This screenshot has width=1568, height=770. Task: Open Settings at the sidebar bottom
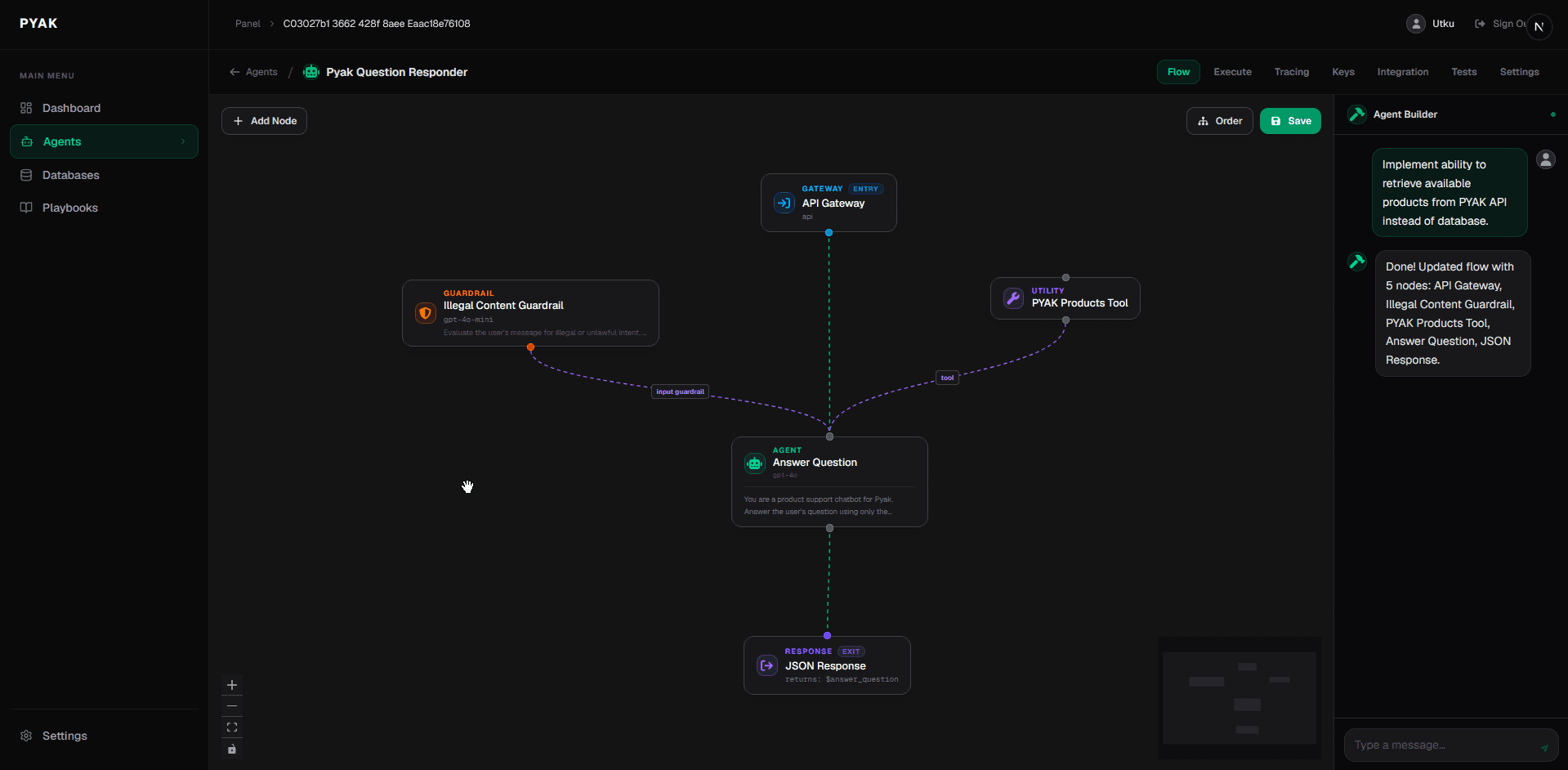coord(104,736)
